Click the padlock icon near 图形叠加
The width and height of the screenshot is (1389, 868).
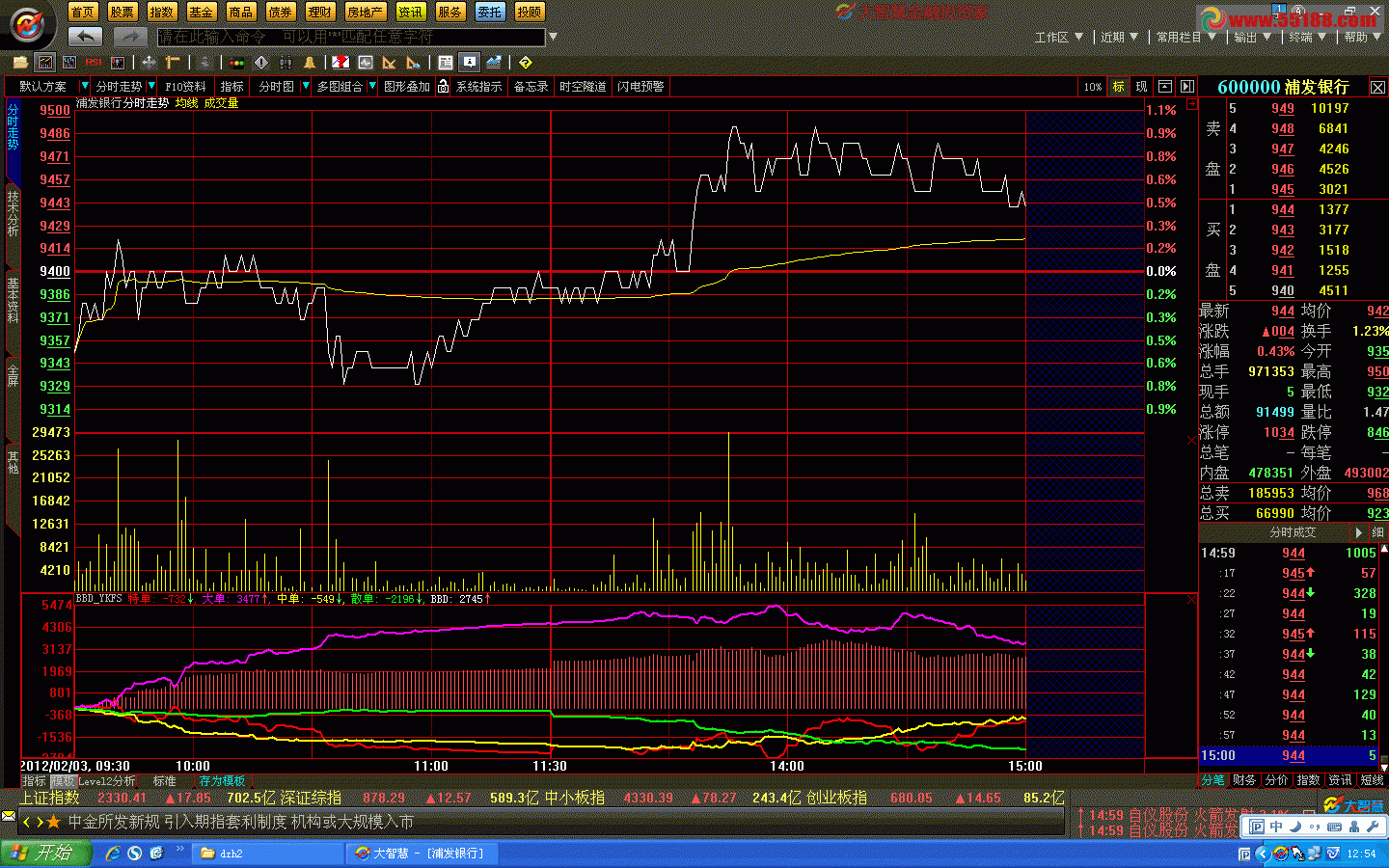[x=443, y=86]
